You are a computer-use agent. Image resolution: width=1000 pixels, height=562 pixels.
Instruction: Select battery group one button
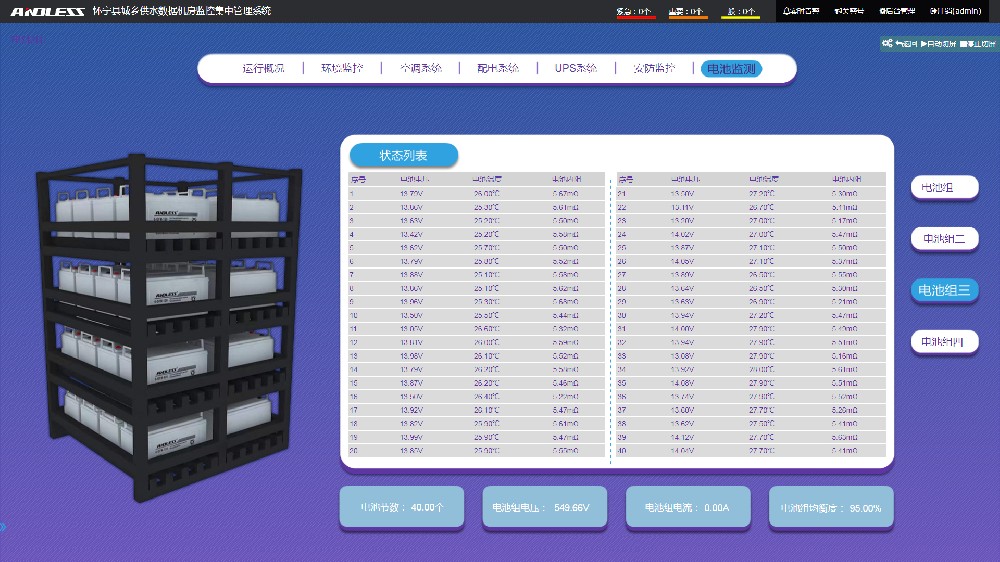point(944,187)
